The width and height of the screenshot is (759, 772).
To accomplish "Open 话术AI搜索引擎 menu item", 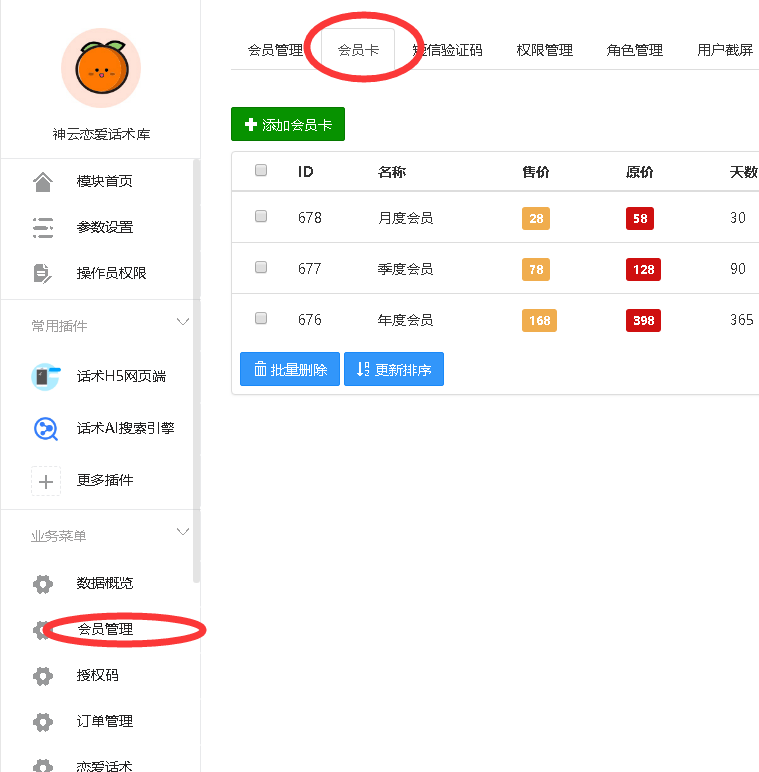I will tap(126, 428).
